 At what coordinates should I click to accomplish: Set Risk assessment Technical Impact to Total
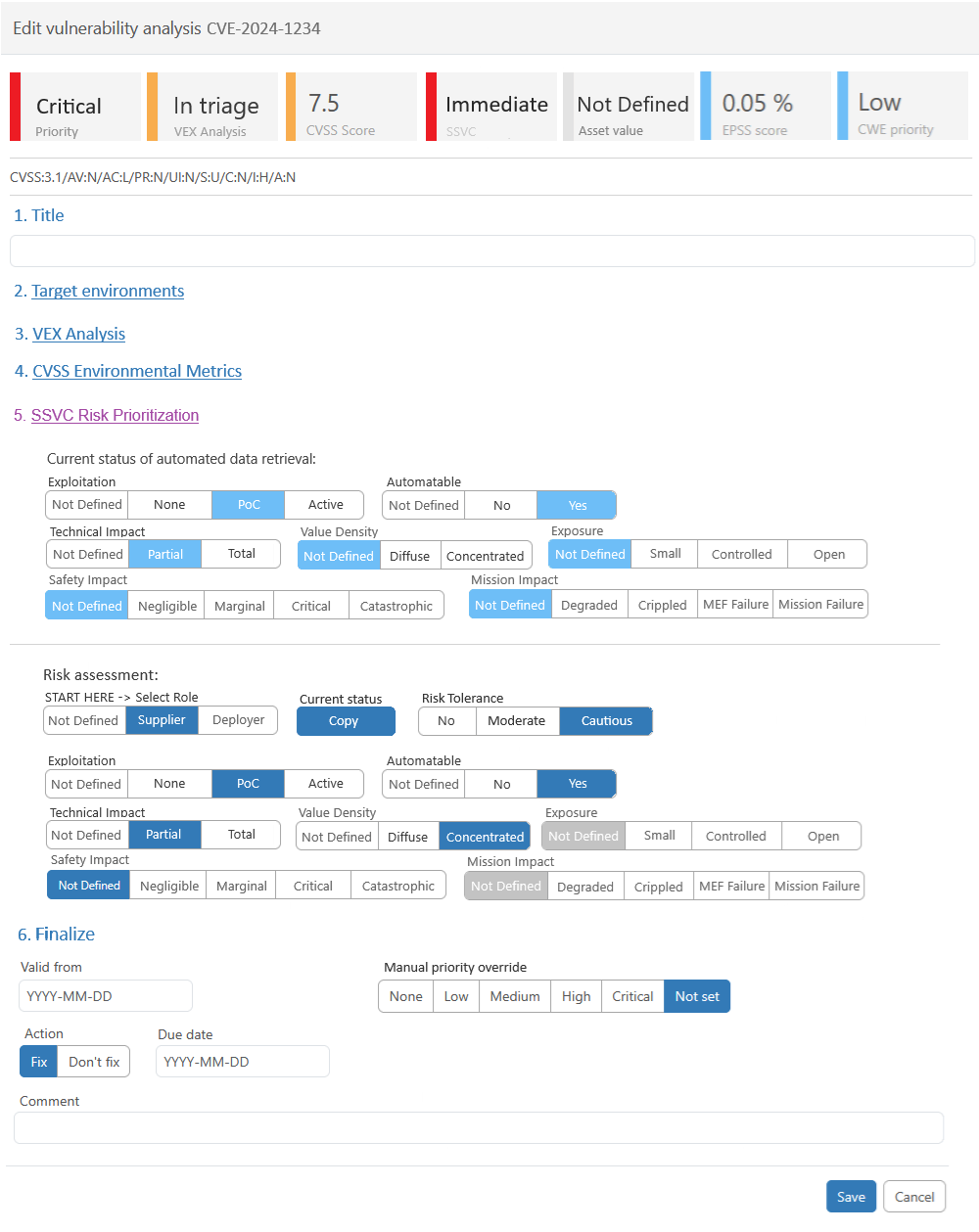click(241, 835)
